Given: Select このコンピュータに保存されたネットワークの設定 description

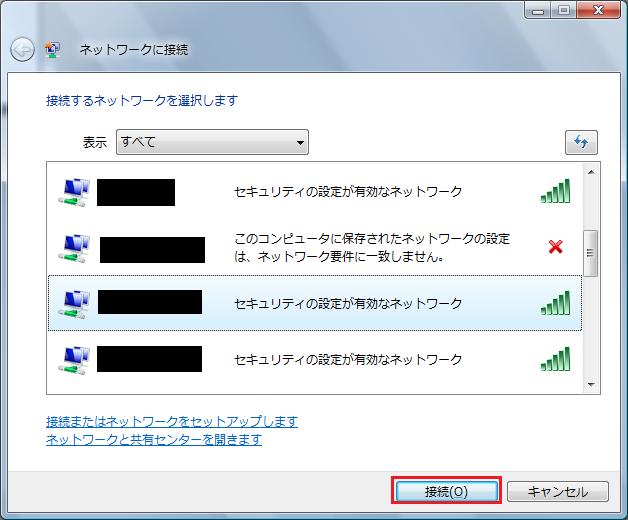Looking at the screenshot, I should tap(372, 247).
